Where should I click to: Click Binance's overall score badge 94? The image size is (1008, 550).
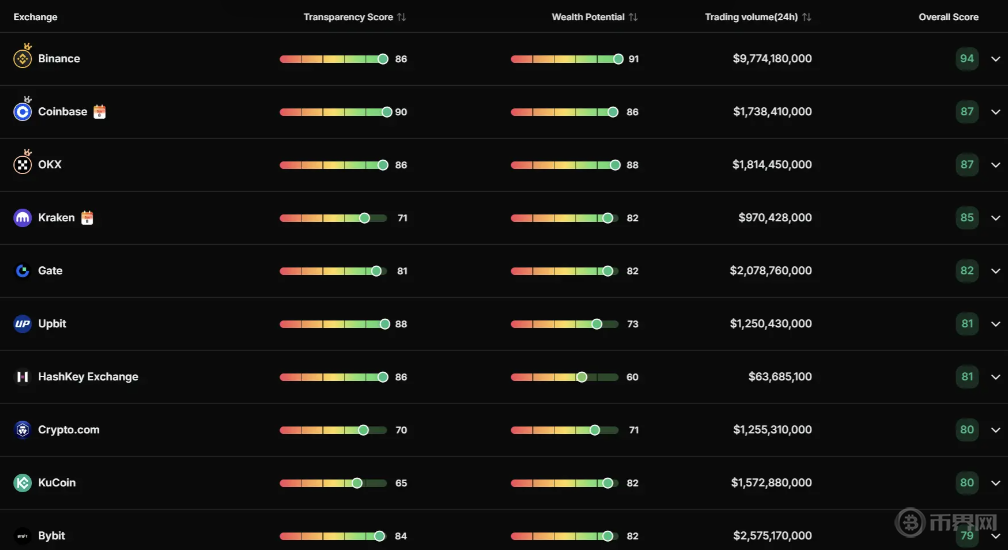[967, 58]
